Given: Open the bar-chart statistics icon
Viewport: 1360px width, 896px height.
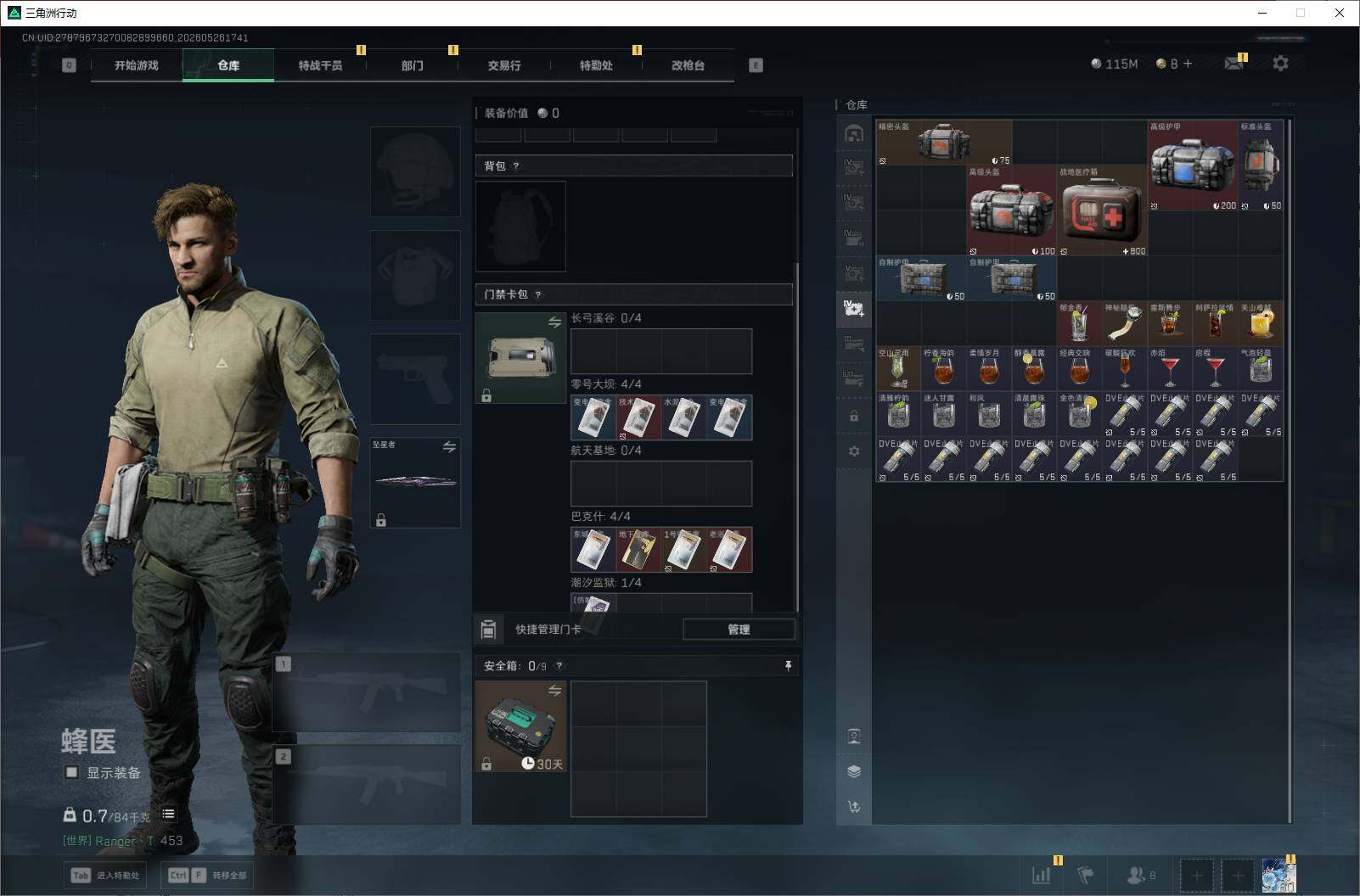Looking at the screenshot, I should click(1042, 875).
